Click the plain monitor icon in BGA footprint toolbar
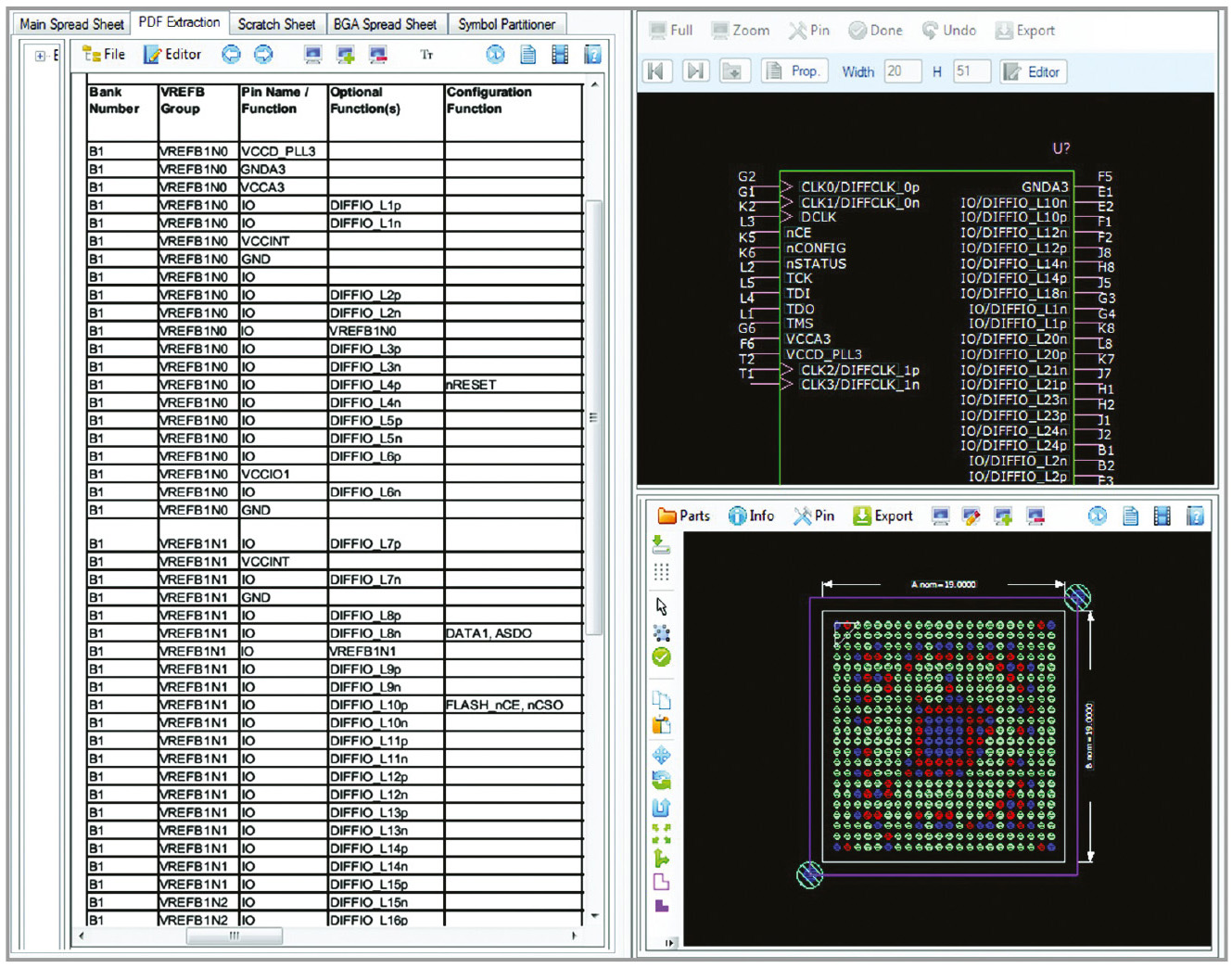The width and height of the screenshot is (1232, 968). (x=940, y=516)
